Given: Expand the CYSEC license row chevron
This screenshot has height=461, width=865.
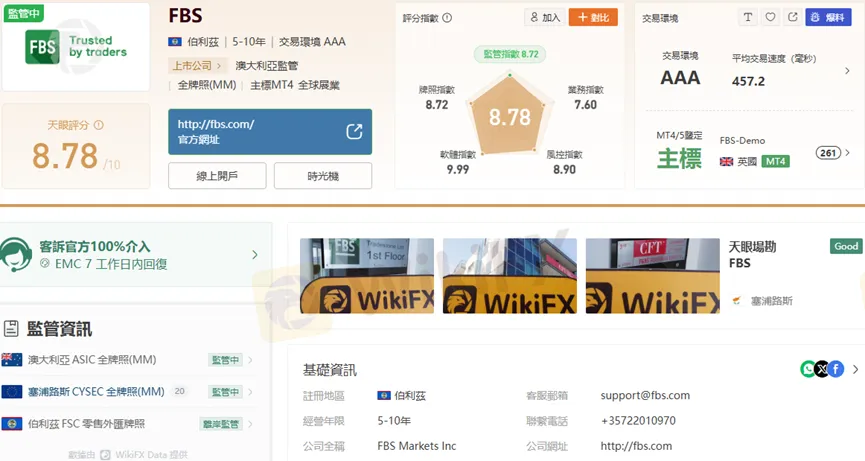Looking at the screenshot, I should pyautogui.click(x=250, y=392).
